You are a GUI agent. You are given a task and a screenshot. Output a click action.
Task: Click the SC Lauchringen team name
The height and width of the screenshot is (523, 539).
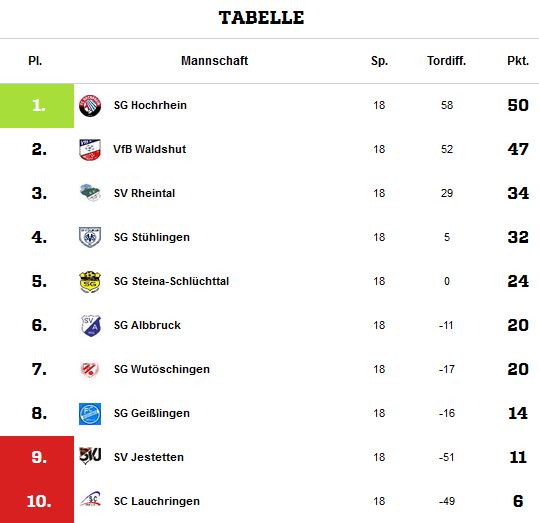[157, 501]
